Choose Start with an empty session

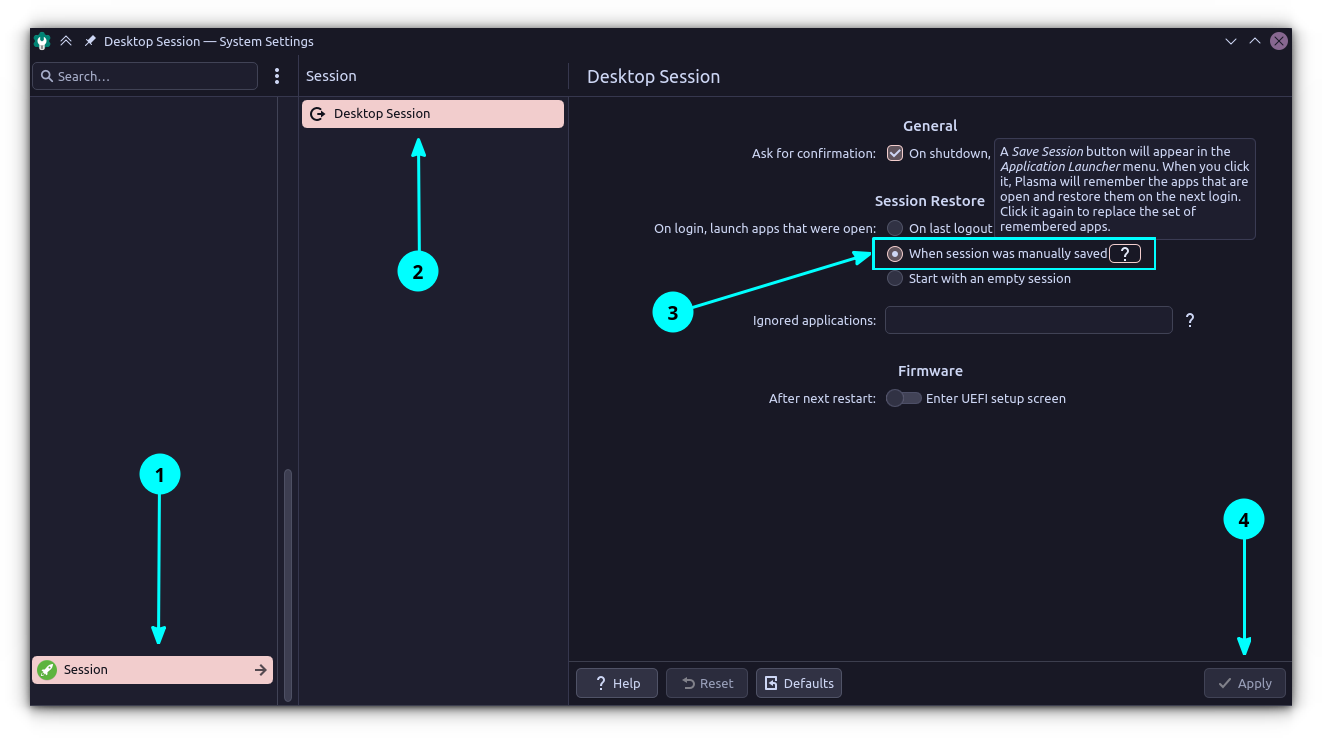point(895,278)
